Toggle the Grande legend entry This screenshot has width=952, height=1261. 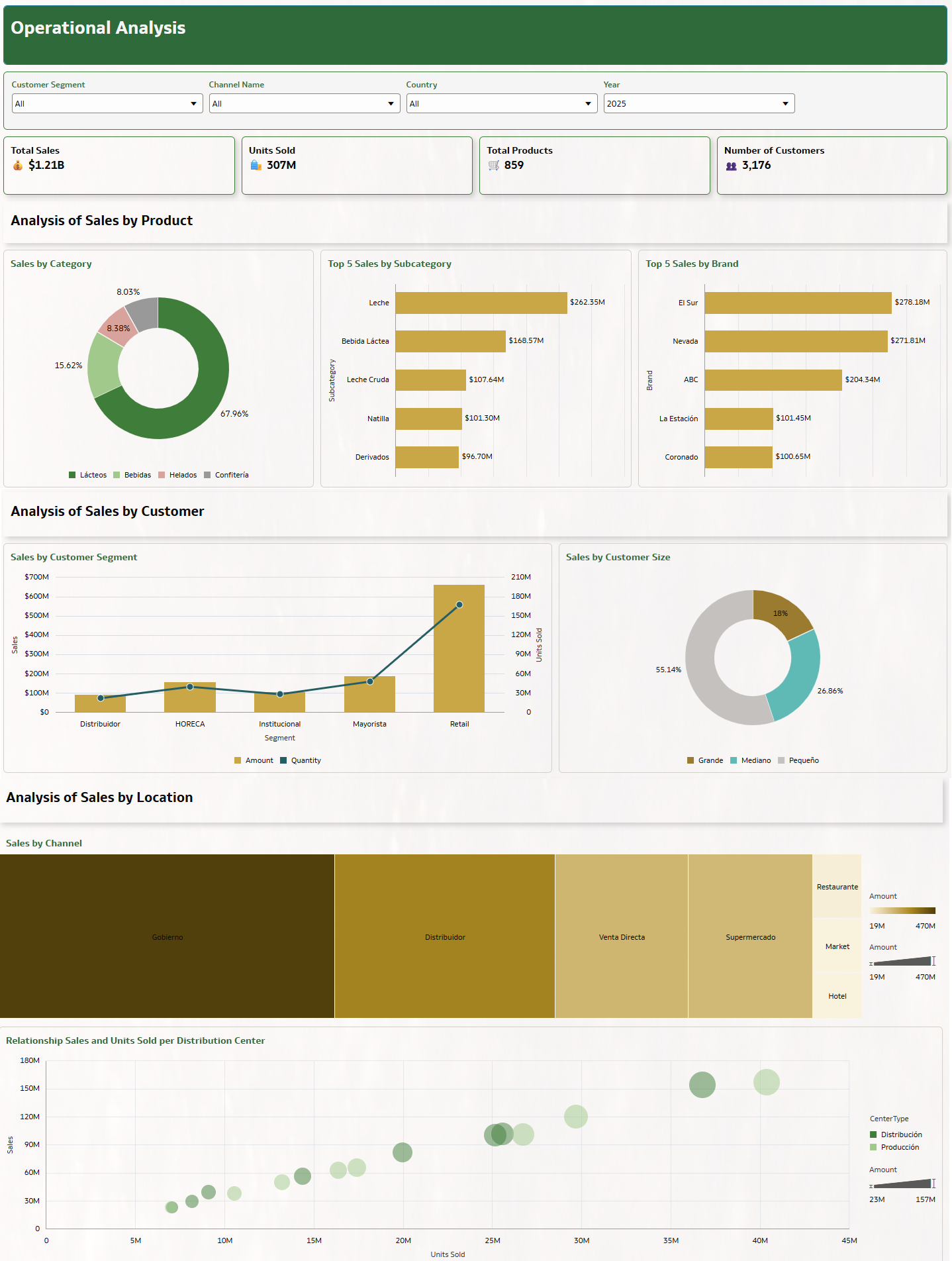pyautogui.click(x=705, y=760)
